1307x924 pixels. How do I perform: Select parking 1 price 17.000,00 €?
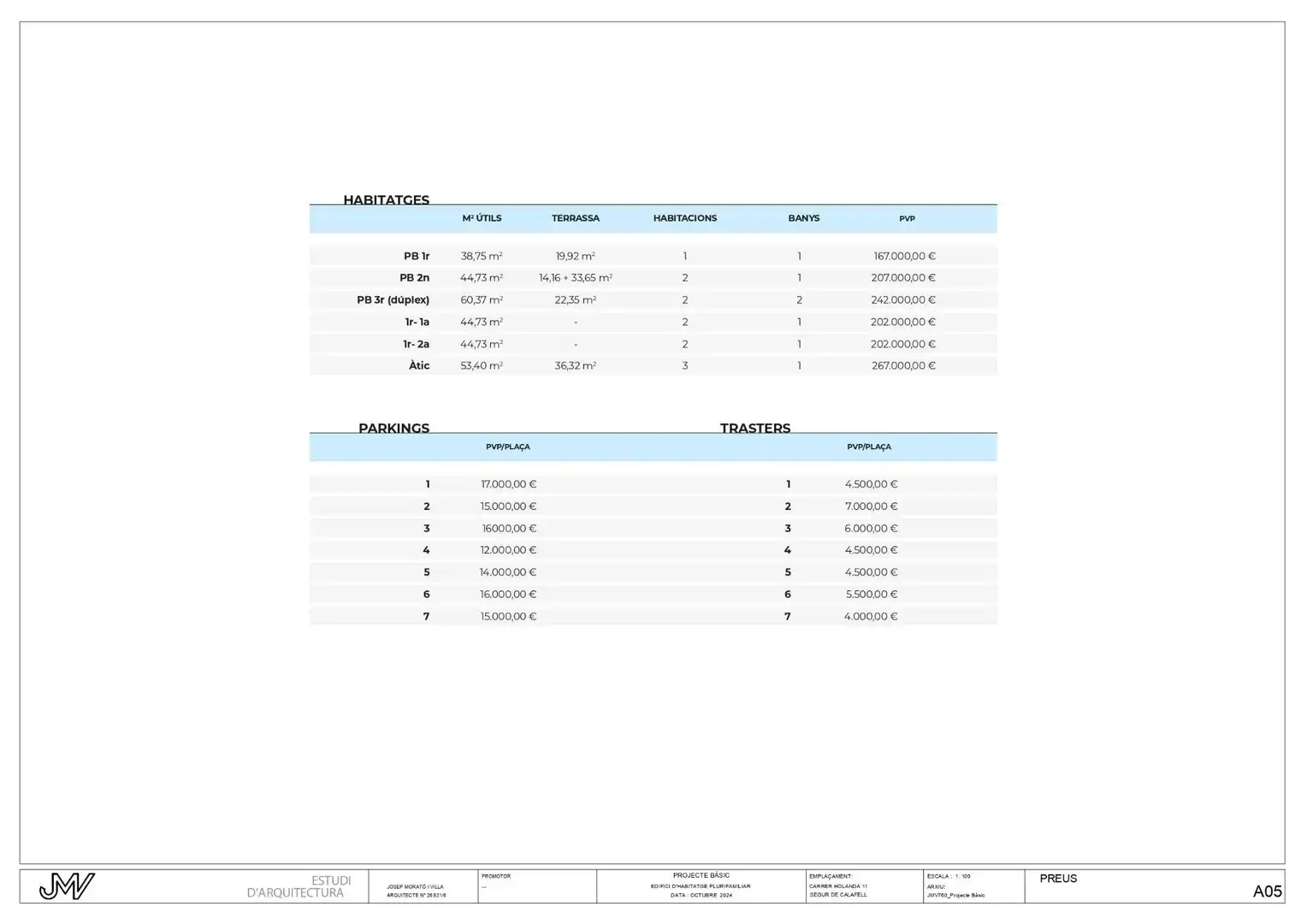tap(509, 484)
